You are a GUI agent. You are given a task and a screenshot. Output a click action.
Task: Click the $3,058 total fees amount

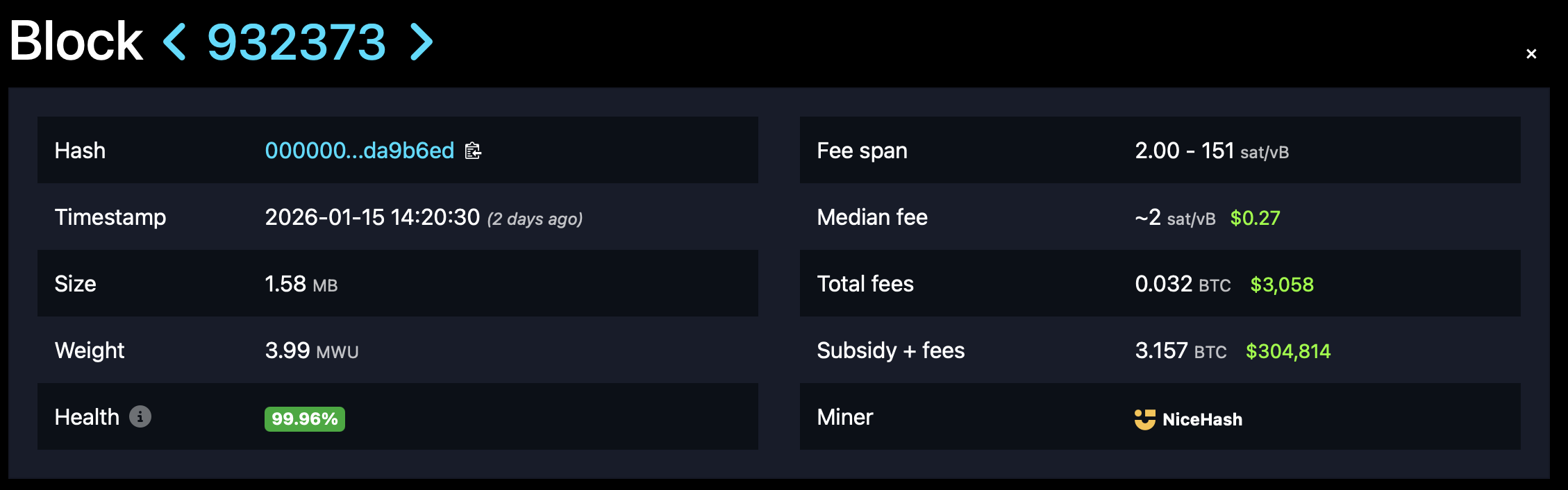point(1282,285)
